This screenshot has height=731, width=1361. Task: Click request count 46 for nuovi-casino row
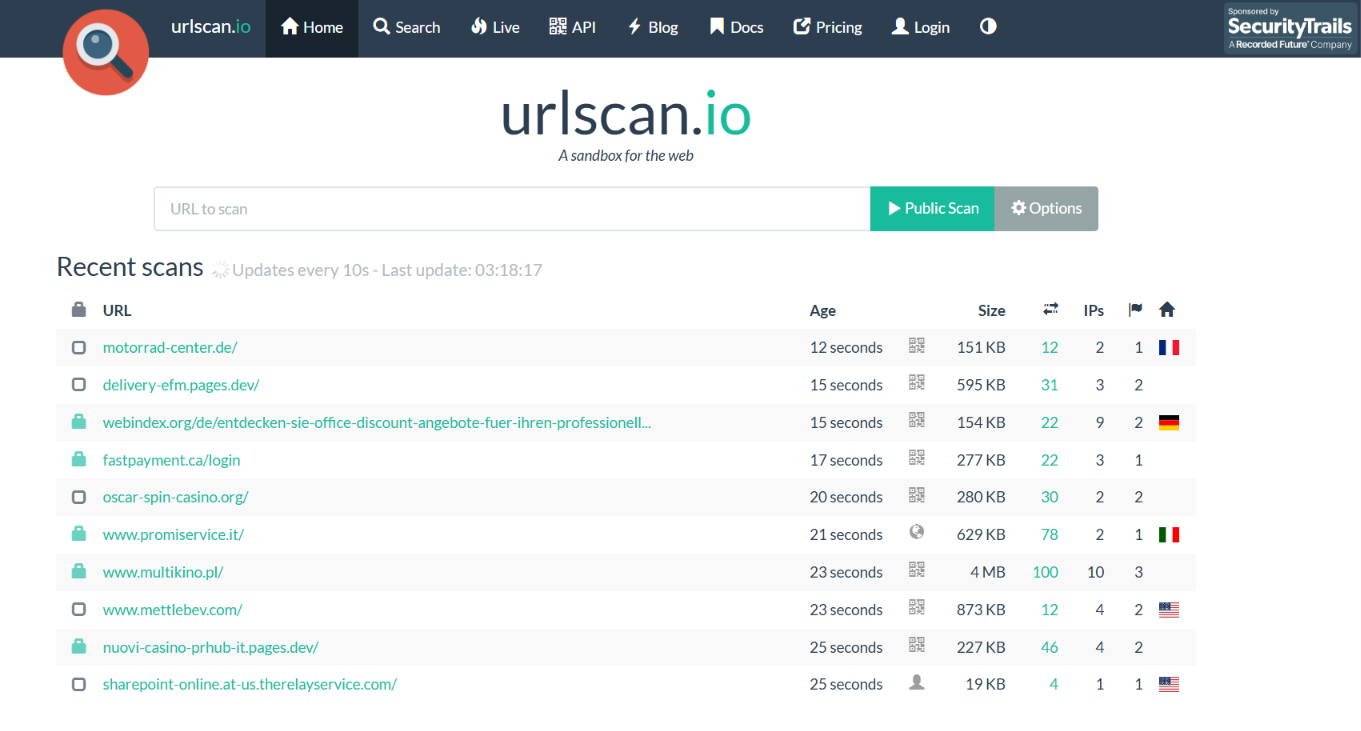[x=1049, y=647]
